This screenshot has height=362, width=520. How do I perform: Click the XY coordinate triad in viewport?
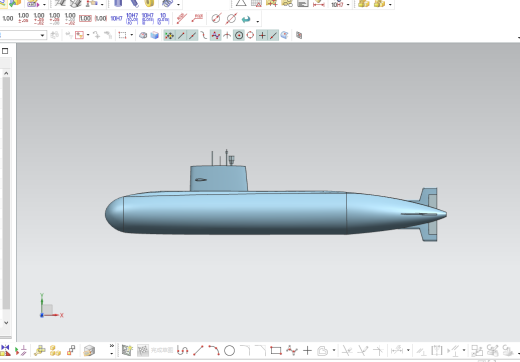pyautogui.click(x=51, y=306)
